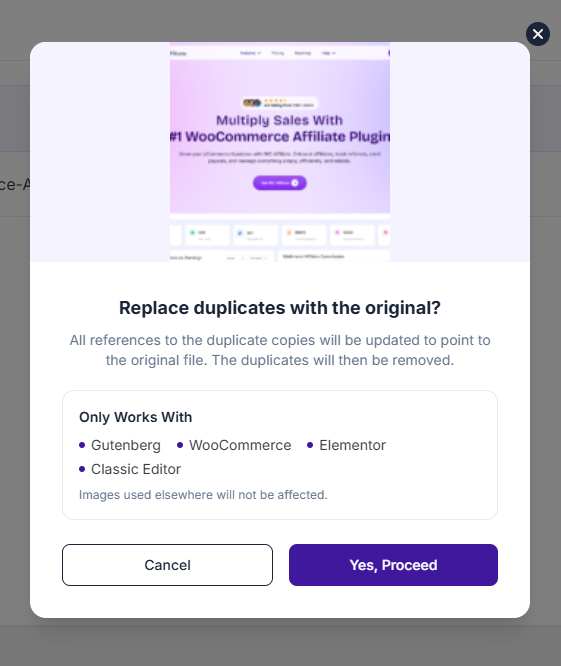Click the 'Only Works With' heading
This screenshot has width=561, height=666.
point(135,417)
